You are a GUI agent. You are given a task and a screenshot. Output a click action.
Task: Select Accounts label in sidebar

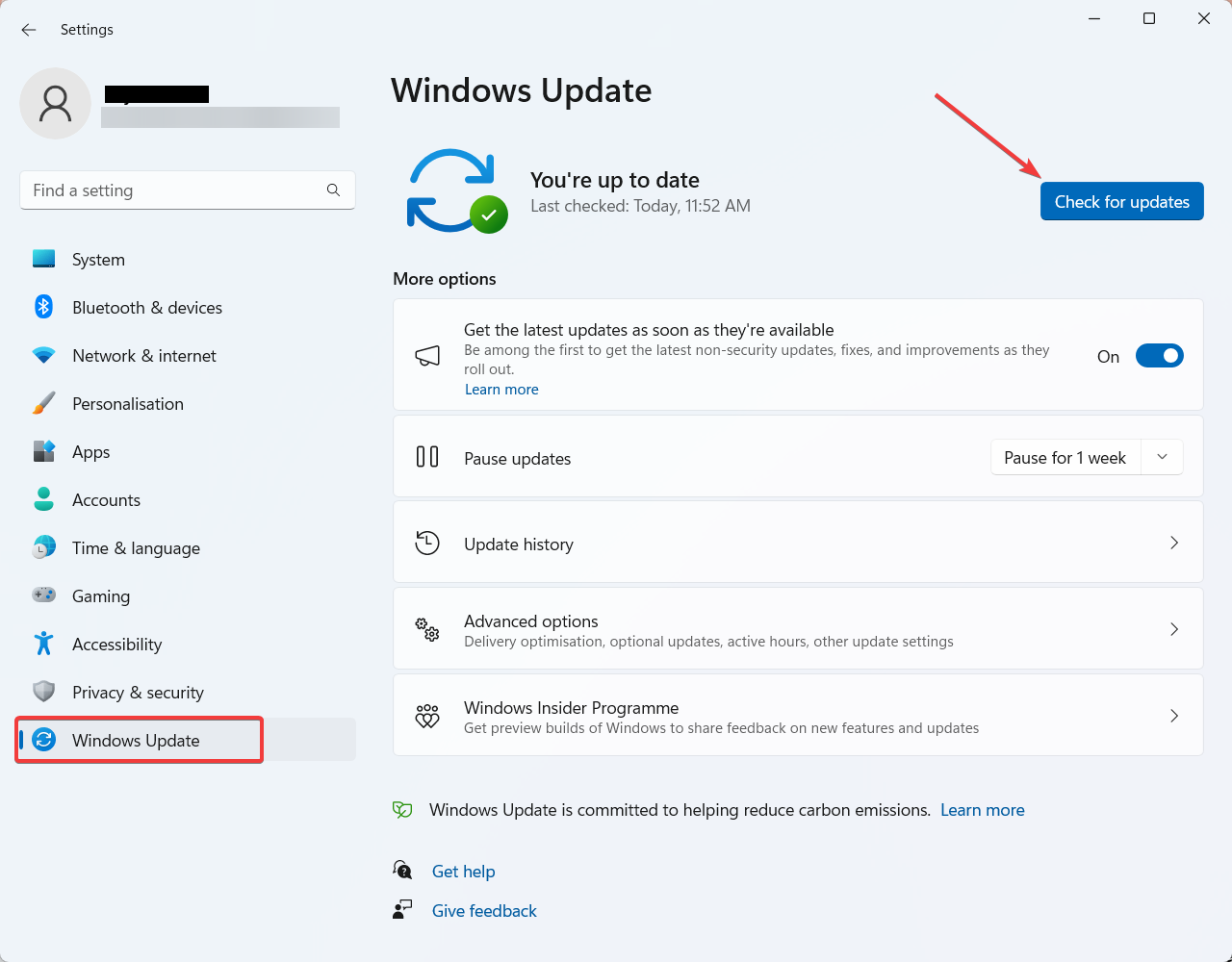point(106,500)
